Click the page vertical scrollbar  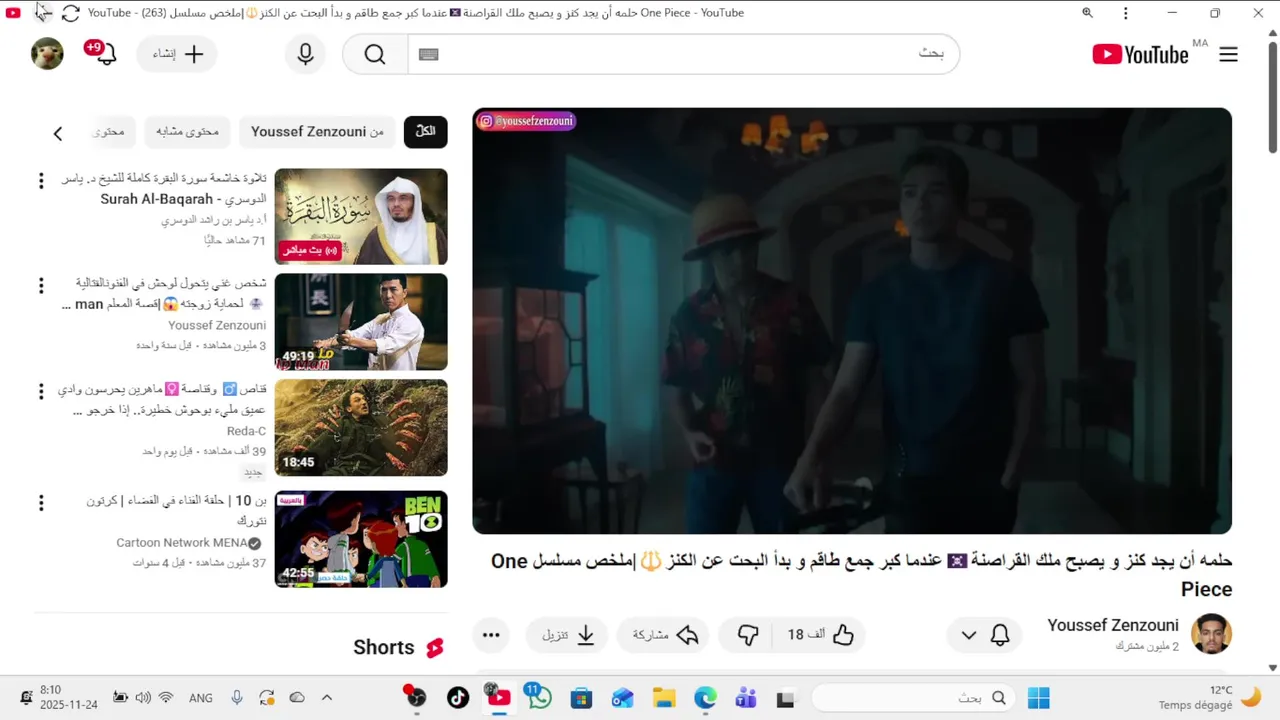tap(1273, 98)
